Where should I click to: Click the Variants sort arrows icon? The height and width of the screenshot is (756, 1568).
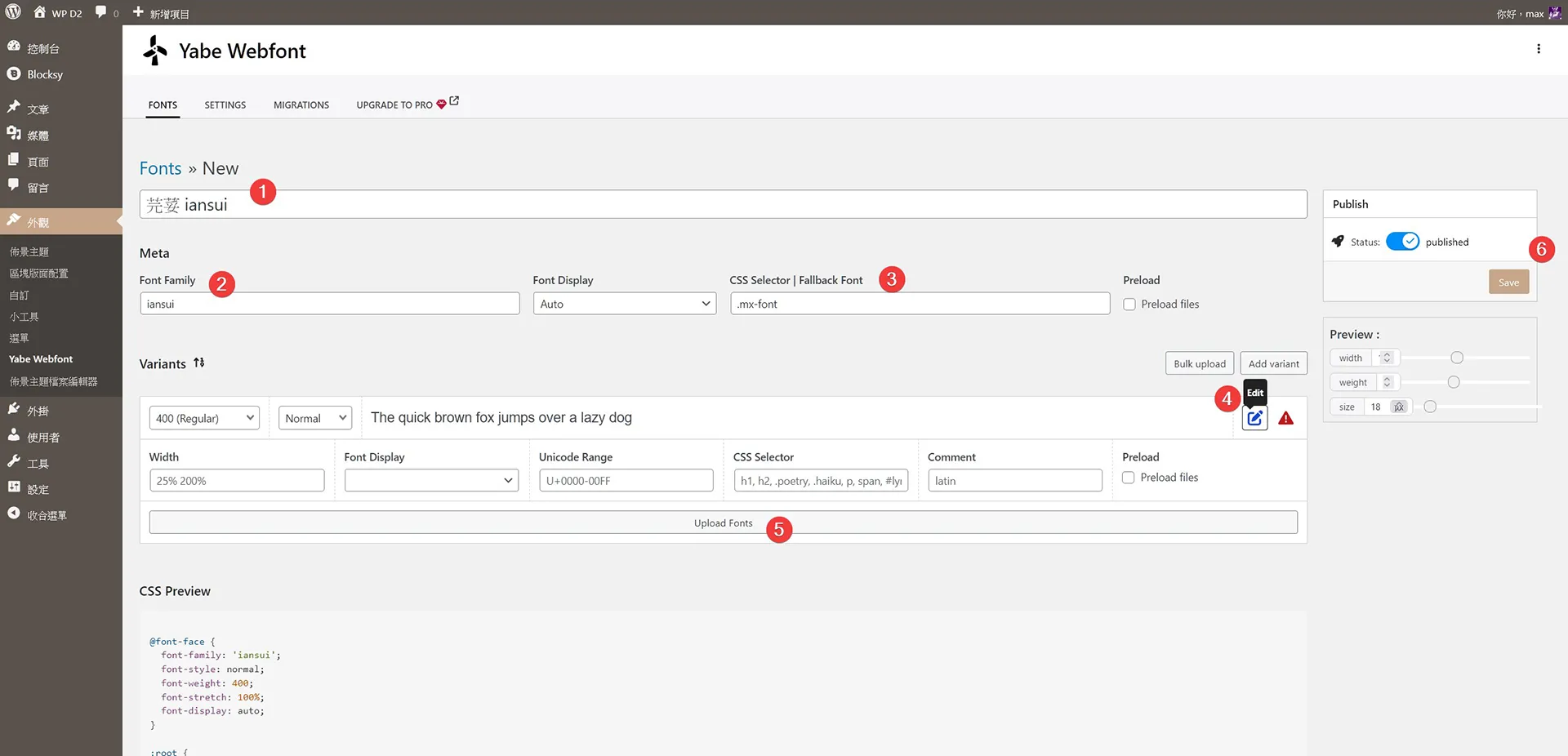pyautogui.click(x=199, y=363)
